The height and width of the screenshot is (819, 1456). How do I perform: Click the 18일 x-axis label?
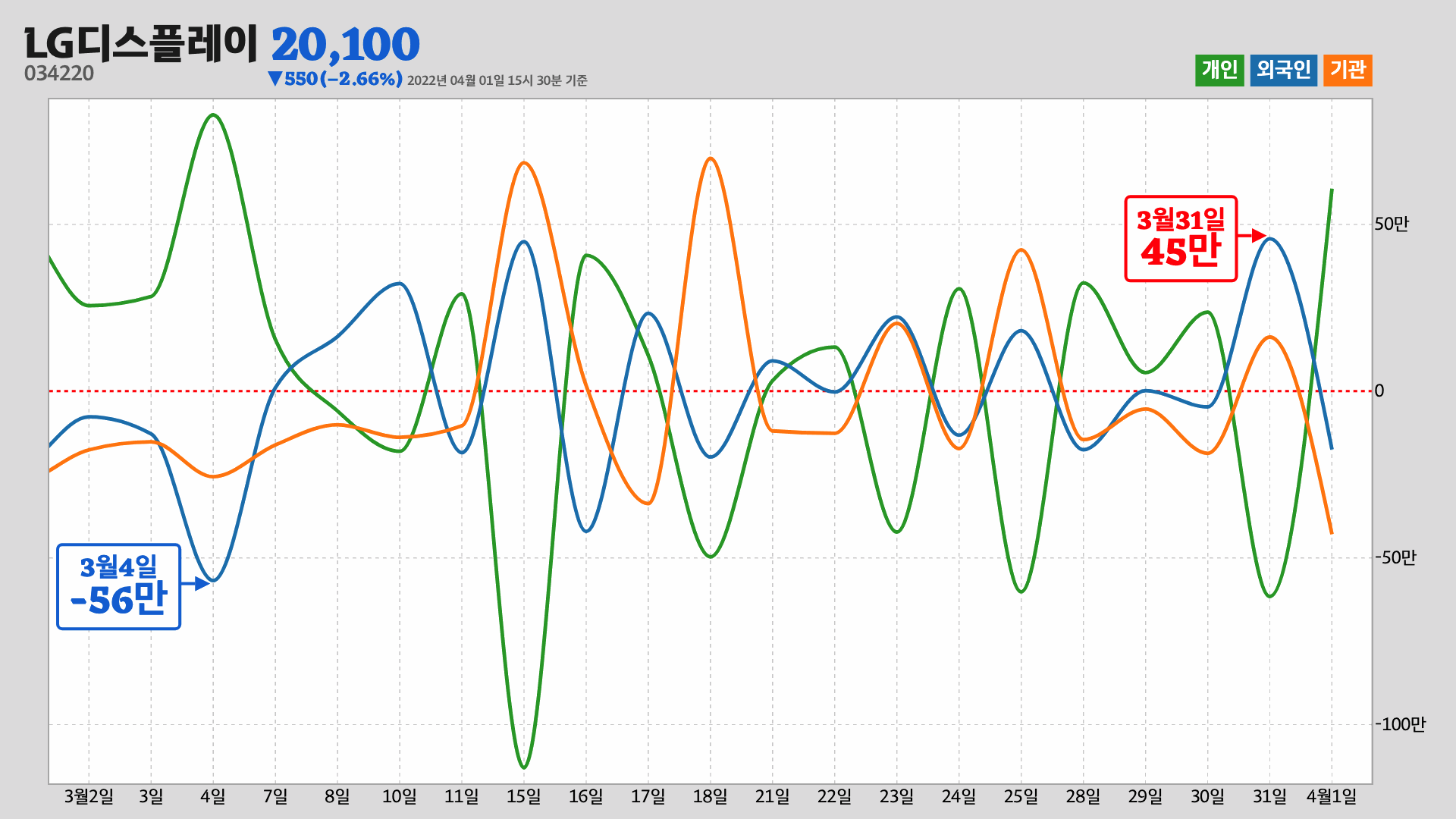[711, 796]
